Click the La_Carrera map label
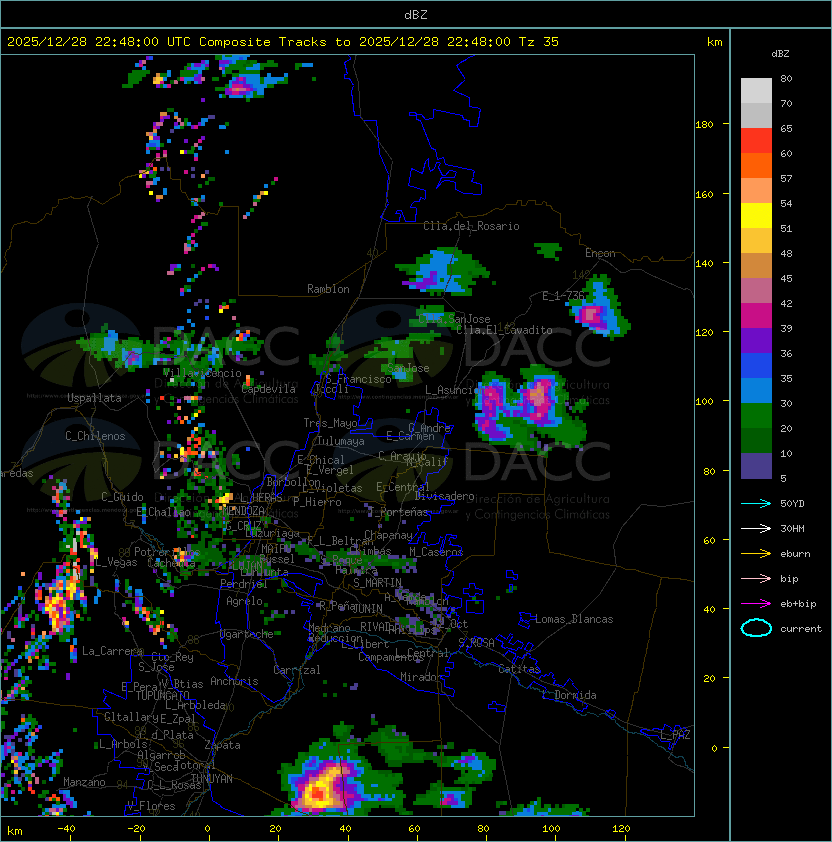832x842 pixels. pyautogui.click(x=112, y=651)
